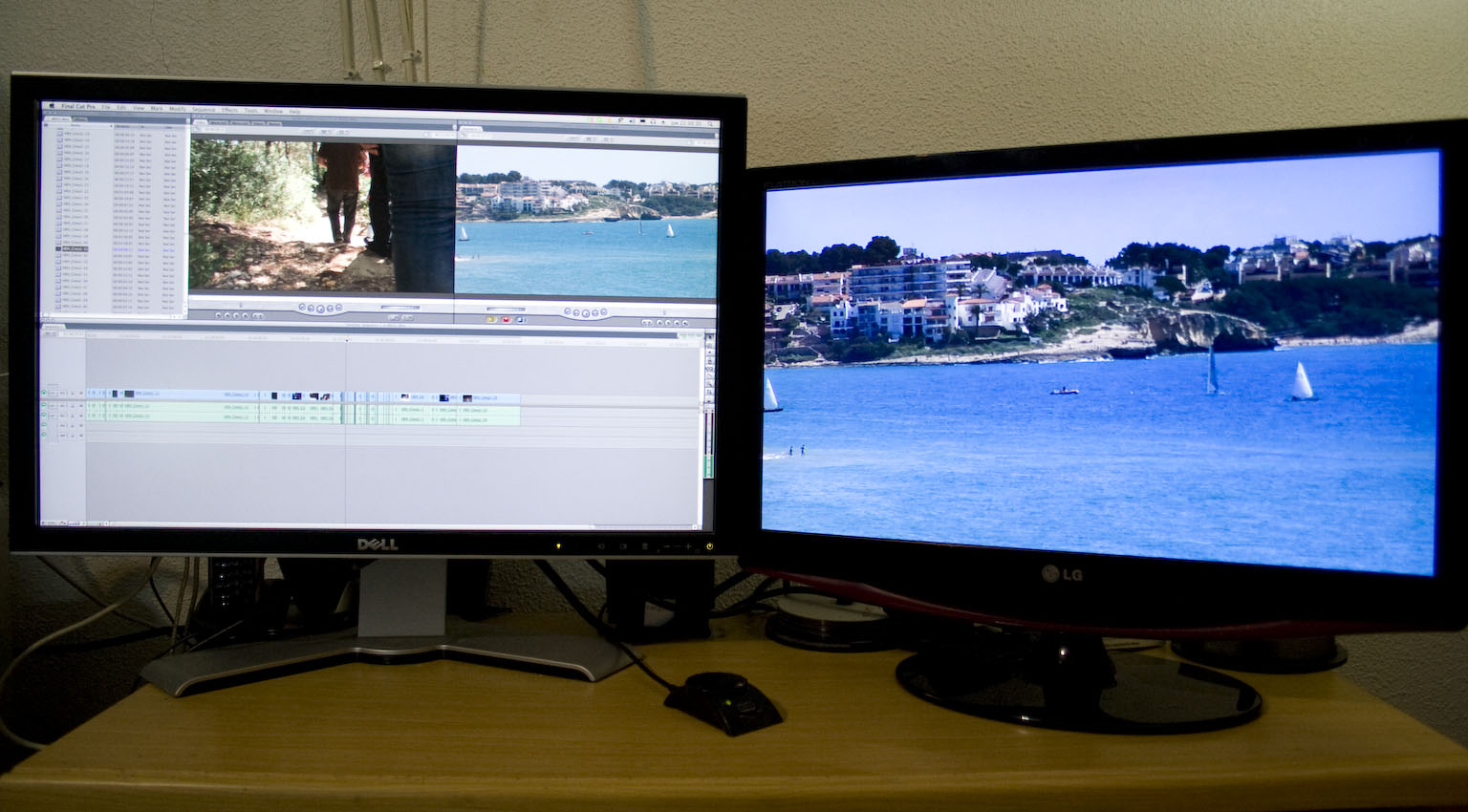Click the Canvas shuttle control slider

click(507, 309)
